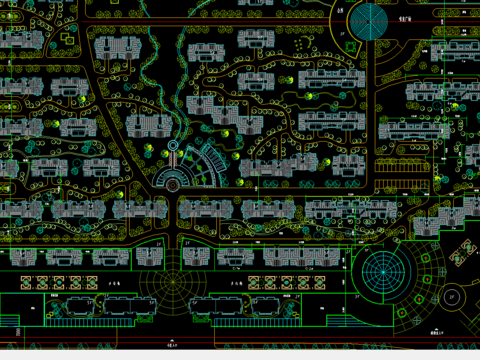480x360 pixels.
Task: Select the overlapping yellow squares pavilion
Action: click(x=67, y=38)
